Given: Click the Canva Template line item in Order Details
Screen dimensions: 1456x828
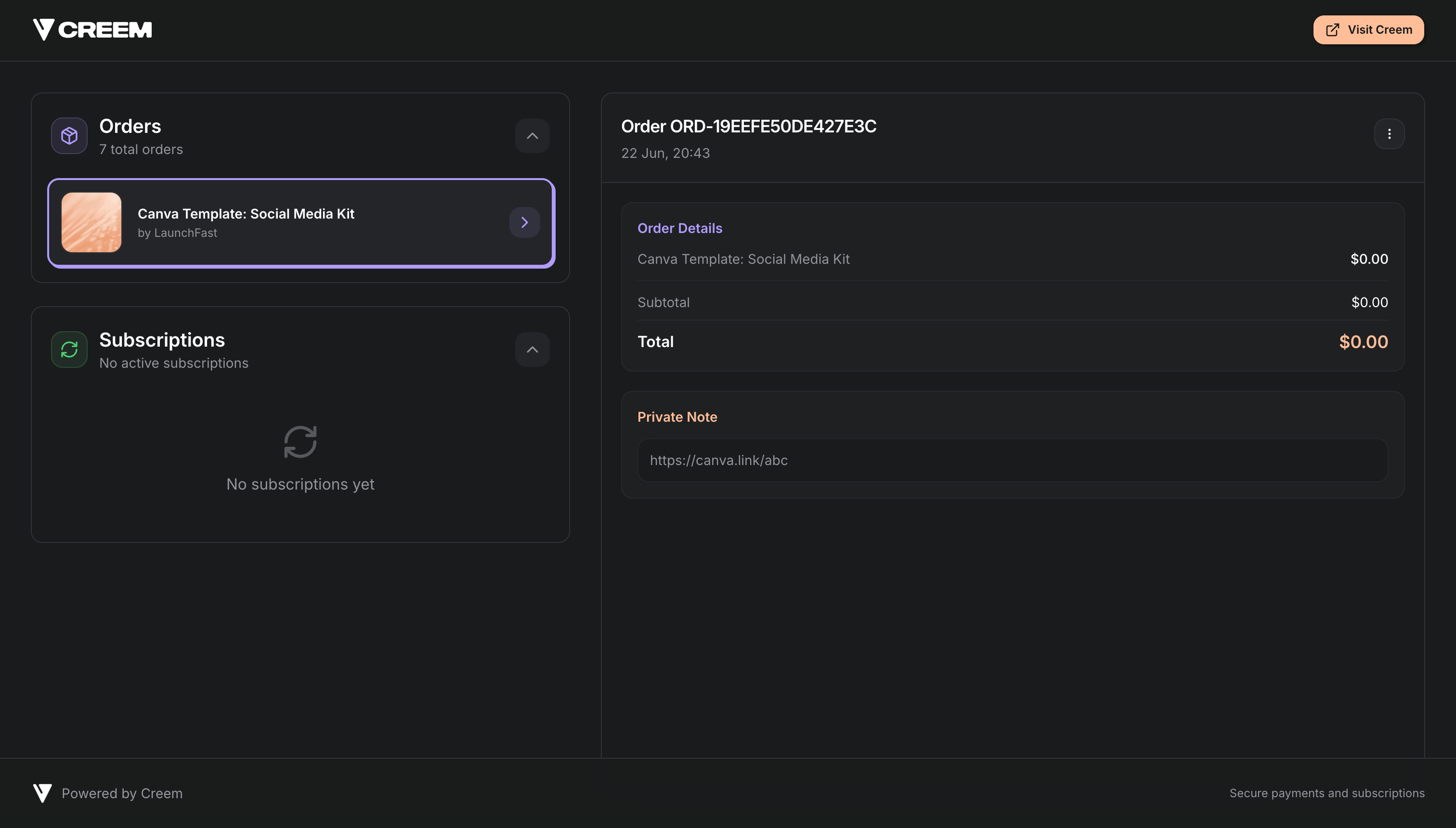Looking at the screenshot, I should (743, 259).
